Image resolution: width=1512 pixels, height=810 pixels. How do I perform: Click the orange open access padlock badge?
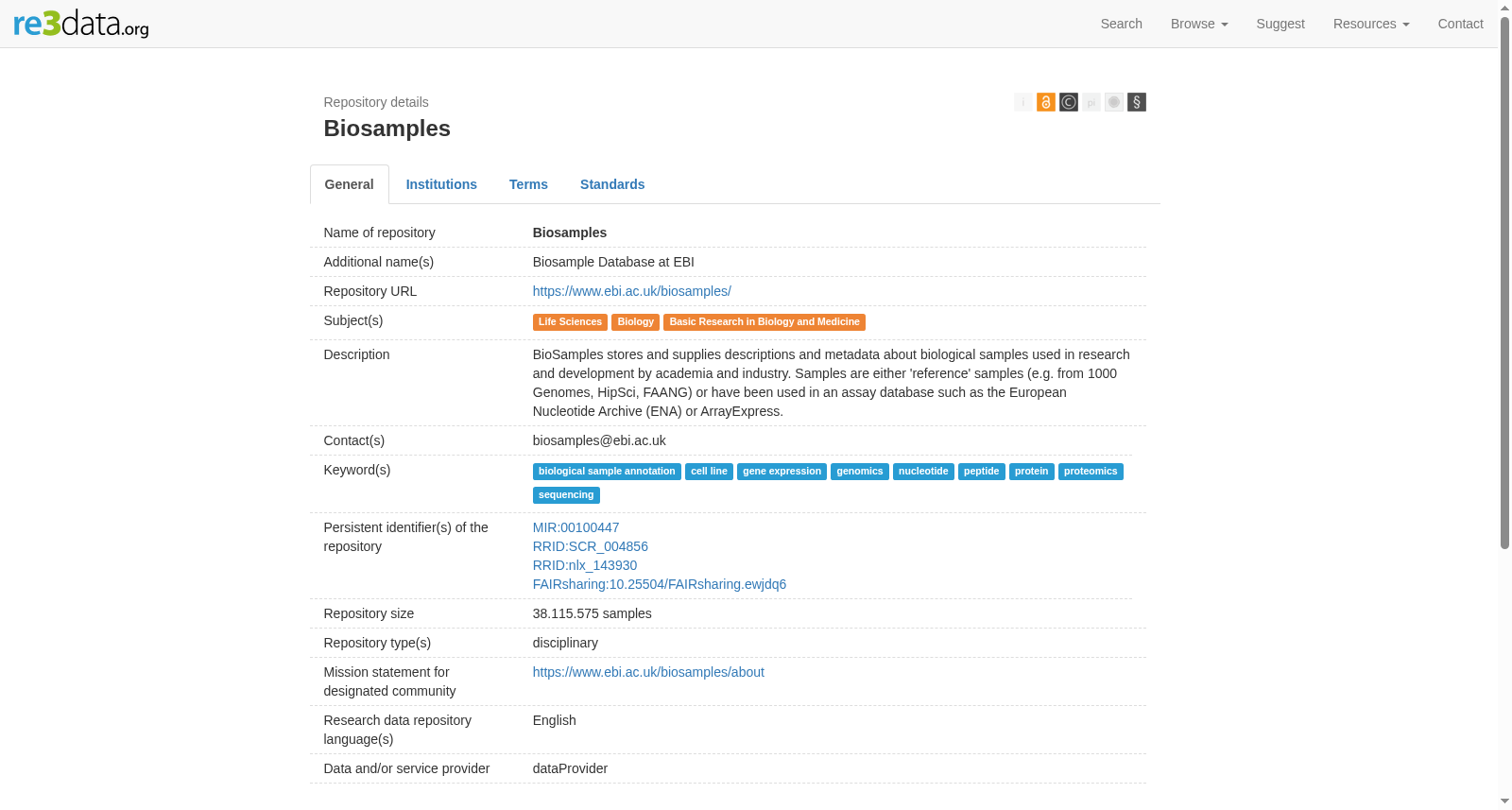click(1046, 102)
